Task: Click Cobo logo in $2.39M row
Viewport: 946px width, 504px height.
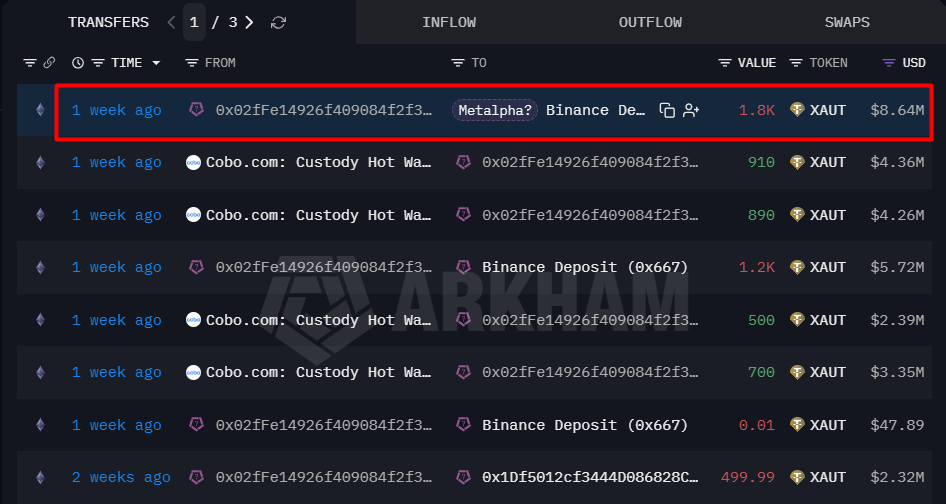Action: 193,320
